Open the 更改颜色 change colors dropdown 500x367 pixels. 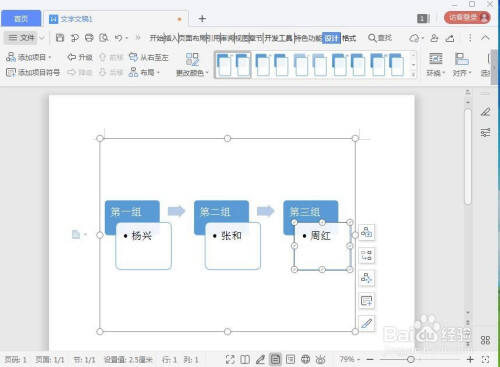pos(192,65)
